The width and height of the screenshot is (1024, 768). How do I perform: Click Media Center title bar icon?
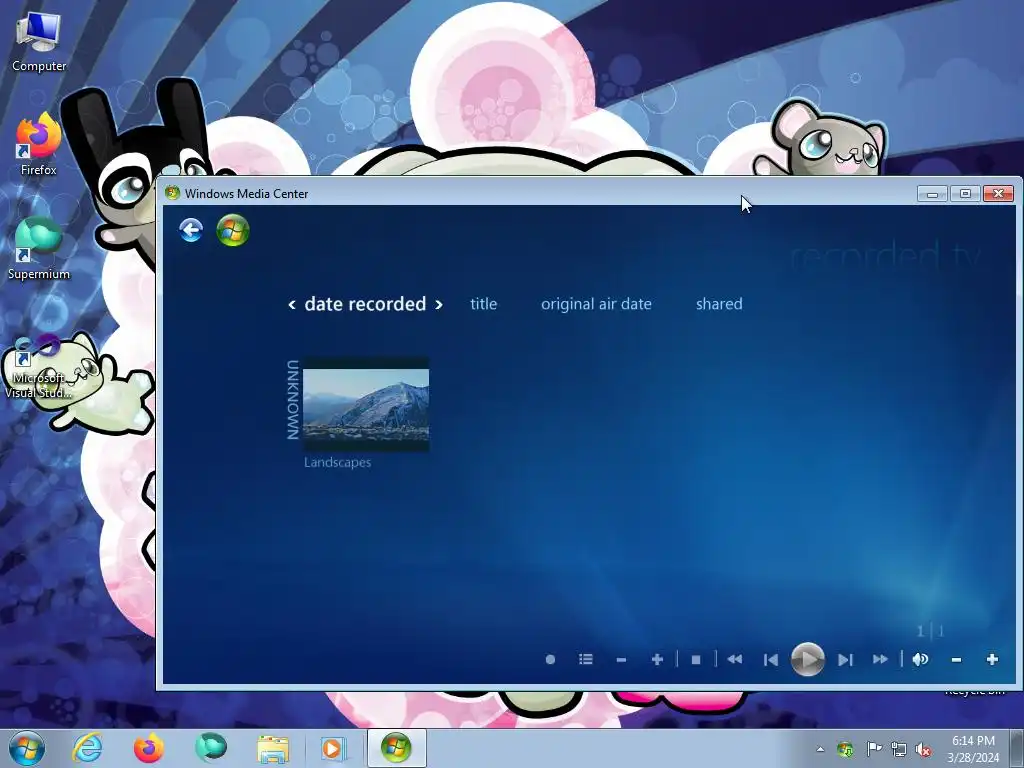coord(172,193)
